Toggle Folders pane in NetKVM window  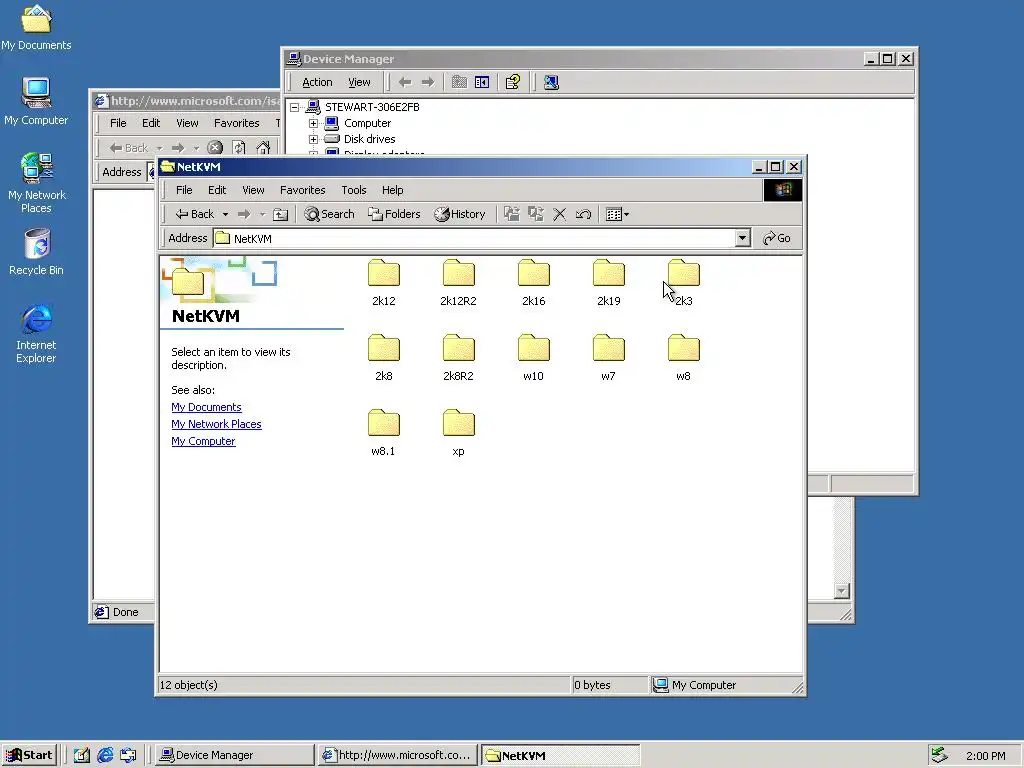(x=394, y=214)
